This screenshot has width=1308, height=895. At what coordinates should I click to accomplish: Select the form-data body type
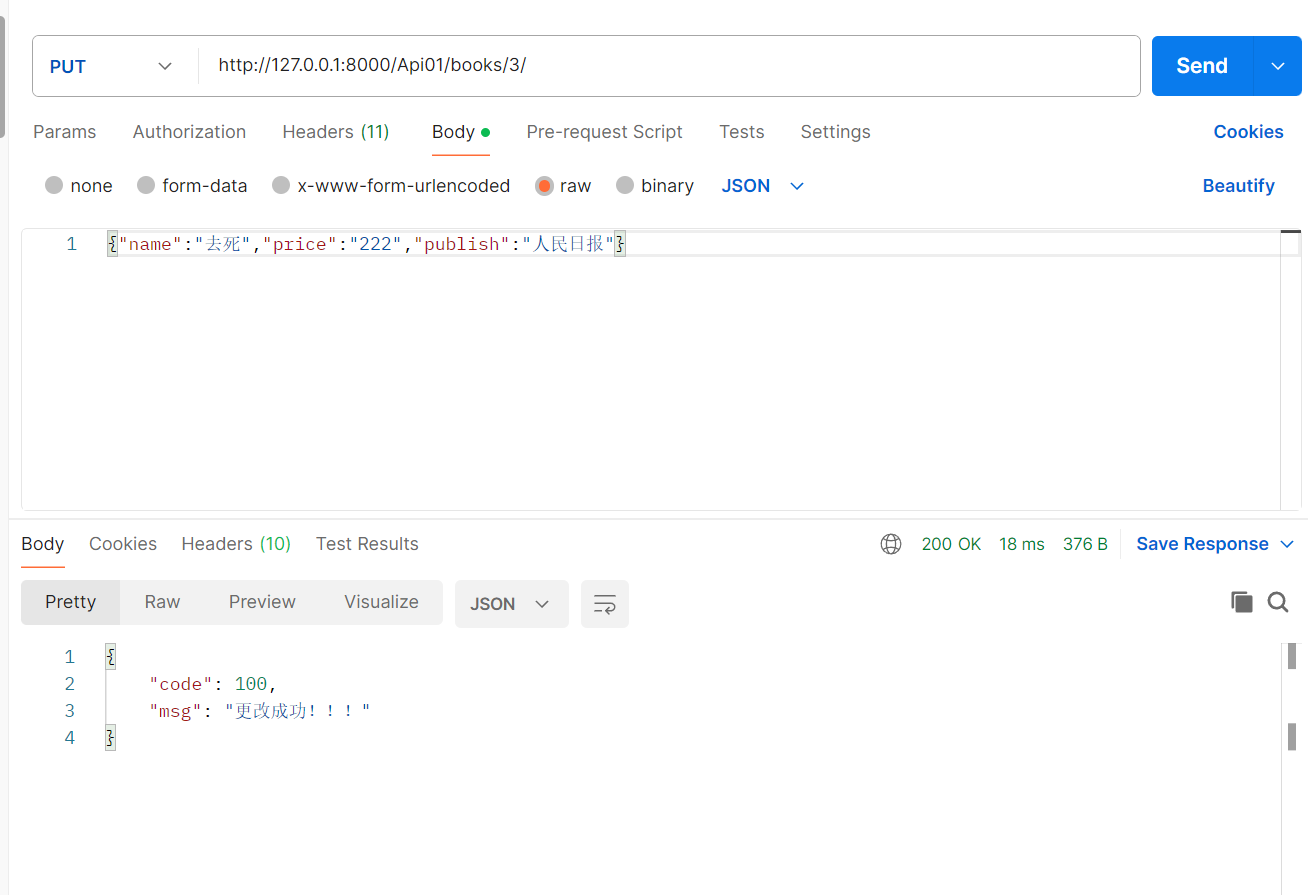(146, 186)
